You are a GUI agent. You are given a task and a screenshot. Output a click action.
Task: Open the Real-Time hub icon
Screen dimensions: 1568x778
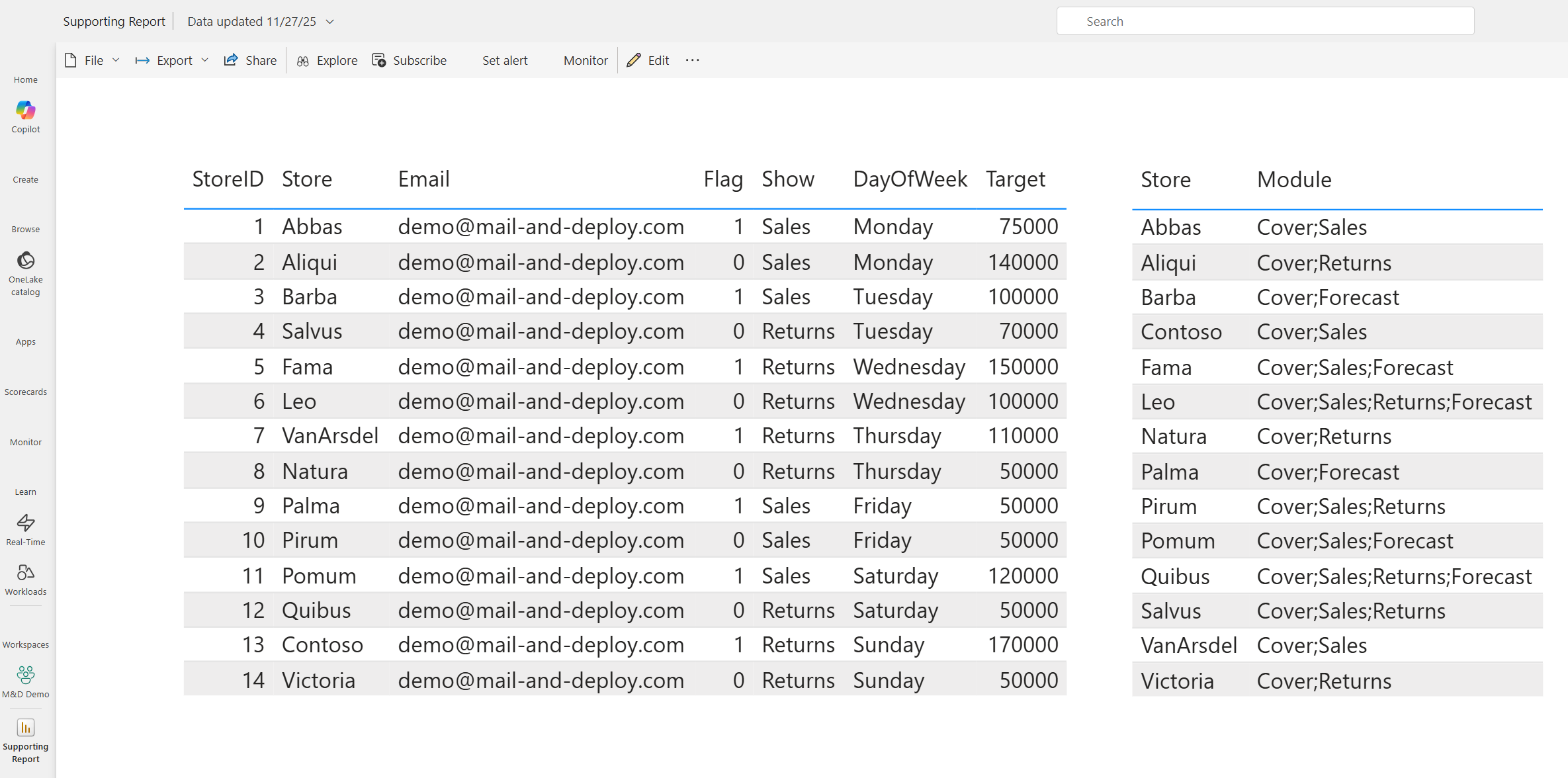tap(25, 523)
